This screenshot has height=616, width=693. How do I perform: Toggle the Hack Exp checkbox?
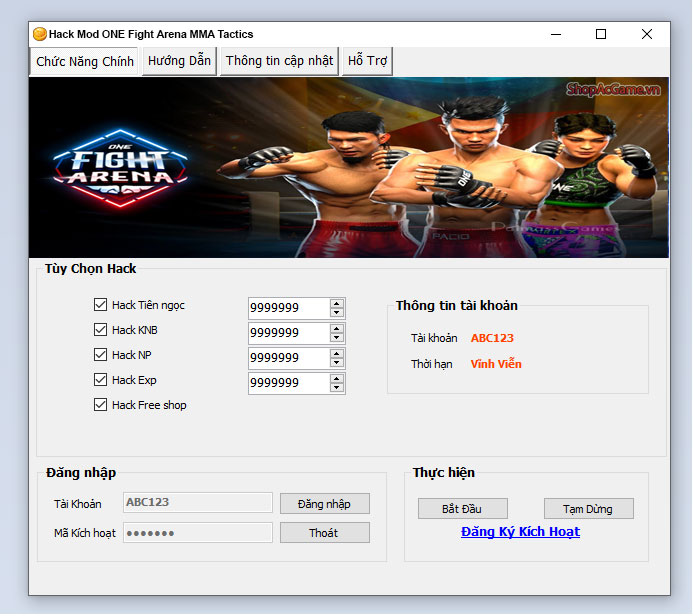tap(100, 380)
